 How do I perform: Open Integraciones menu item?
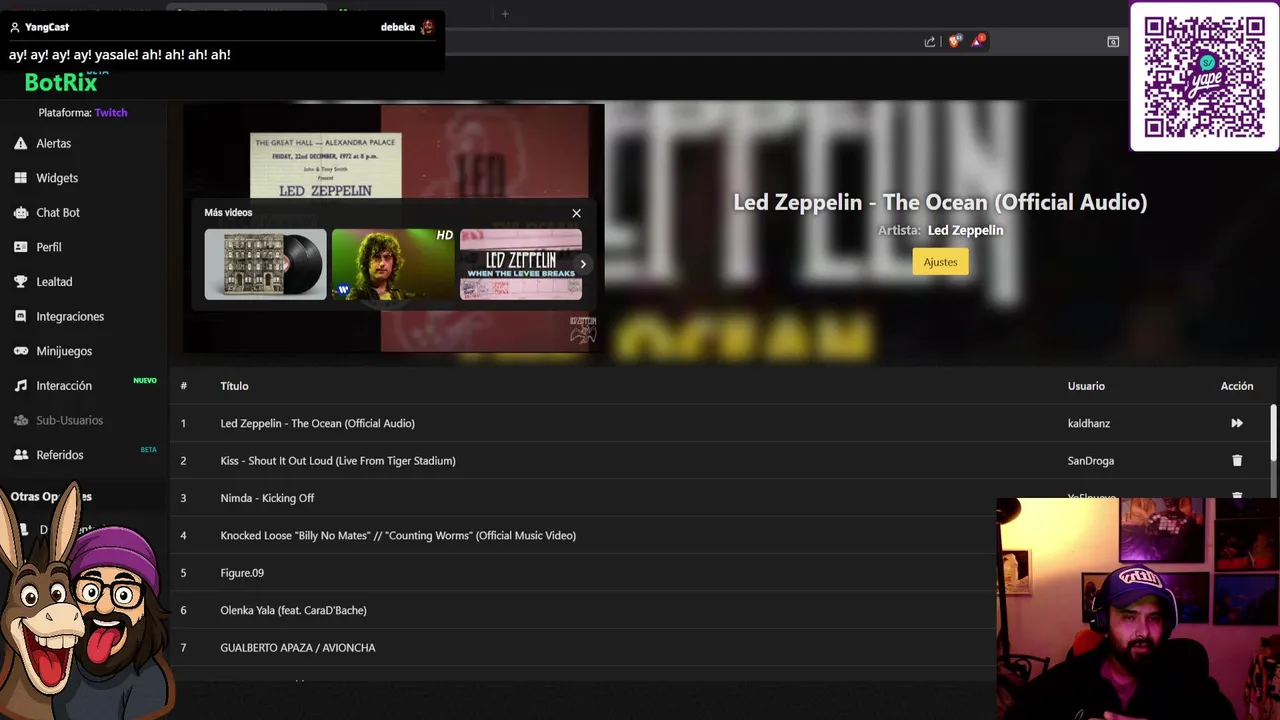pos(70,316)
